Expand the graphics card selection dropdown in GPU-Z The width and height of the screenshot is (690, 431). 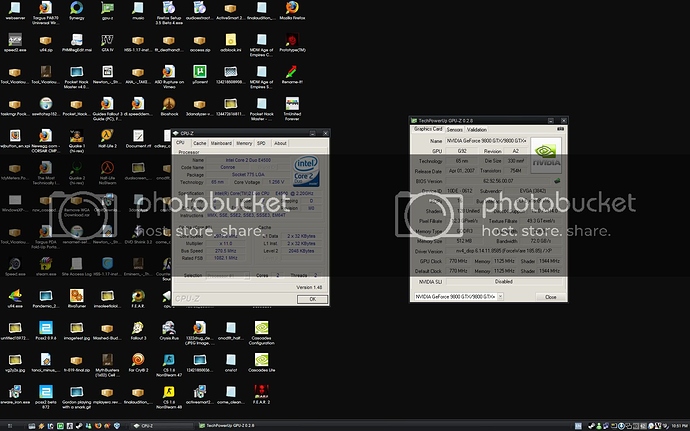[500, 296]
